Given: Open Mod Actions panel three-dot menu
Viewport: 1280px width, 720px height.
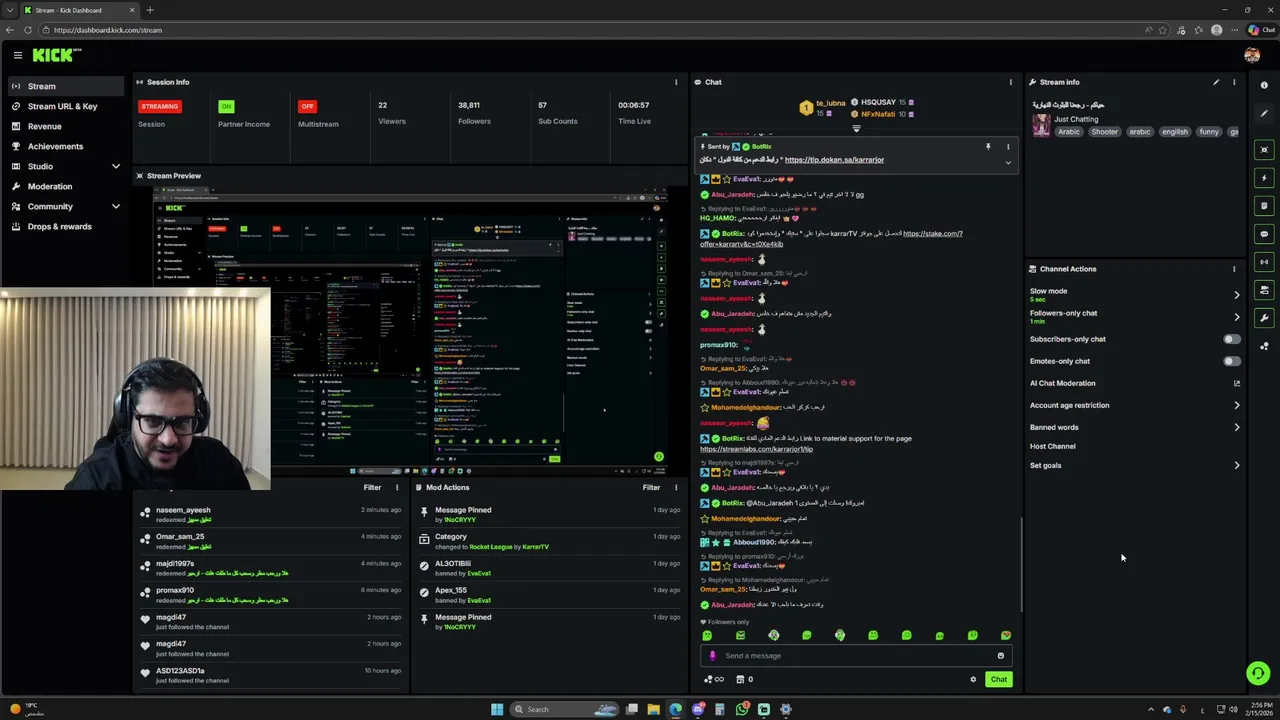Looking at the screenshot, I should (676, 487).
